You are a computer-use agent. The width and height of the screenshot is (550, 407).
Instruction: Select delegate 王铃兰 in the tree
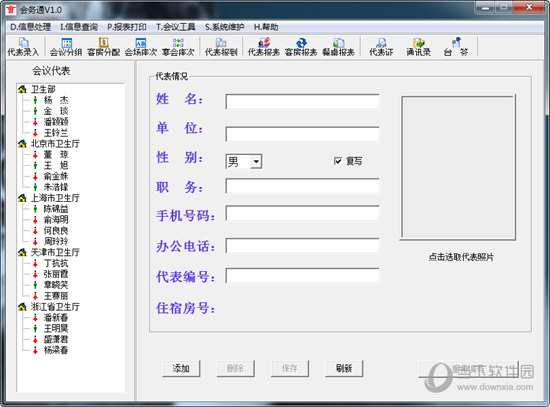coord(56,133)
